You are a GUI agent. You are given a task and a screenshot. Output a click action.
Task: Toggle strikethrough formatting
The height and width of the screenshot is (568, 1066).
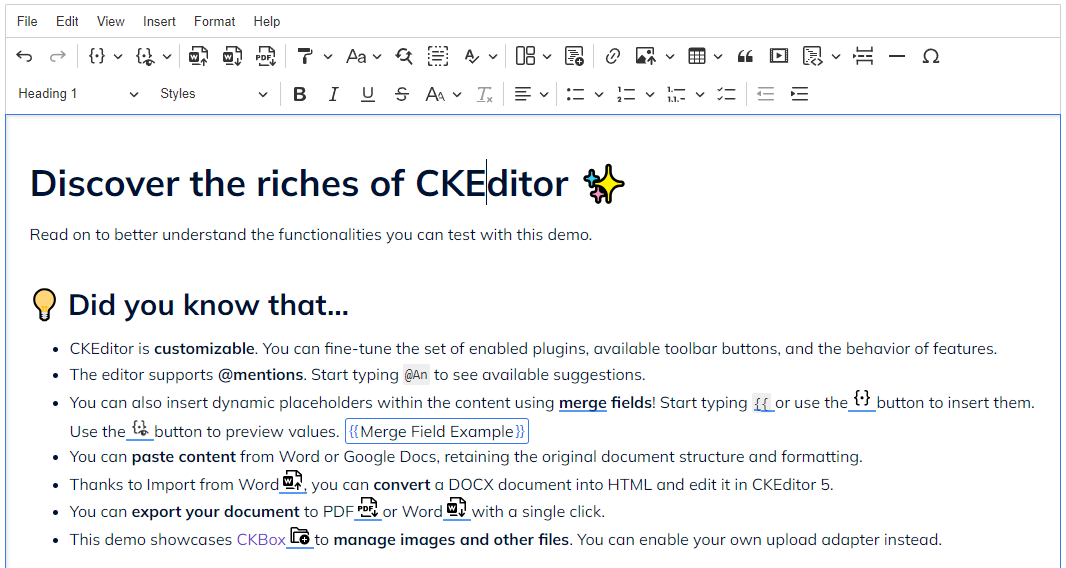(402, 95)
